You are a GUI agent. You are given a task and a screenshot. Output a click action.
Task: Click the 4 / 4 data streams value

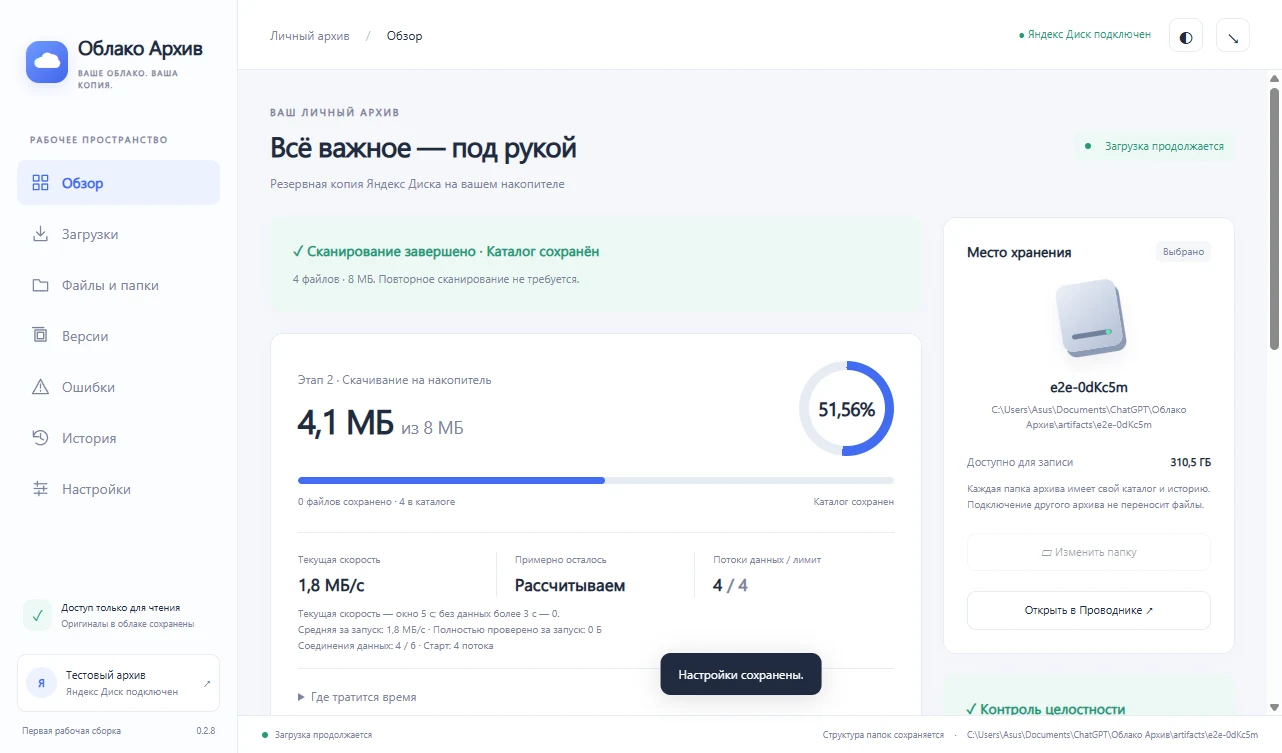click(730, 586)
